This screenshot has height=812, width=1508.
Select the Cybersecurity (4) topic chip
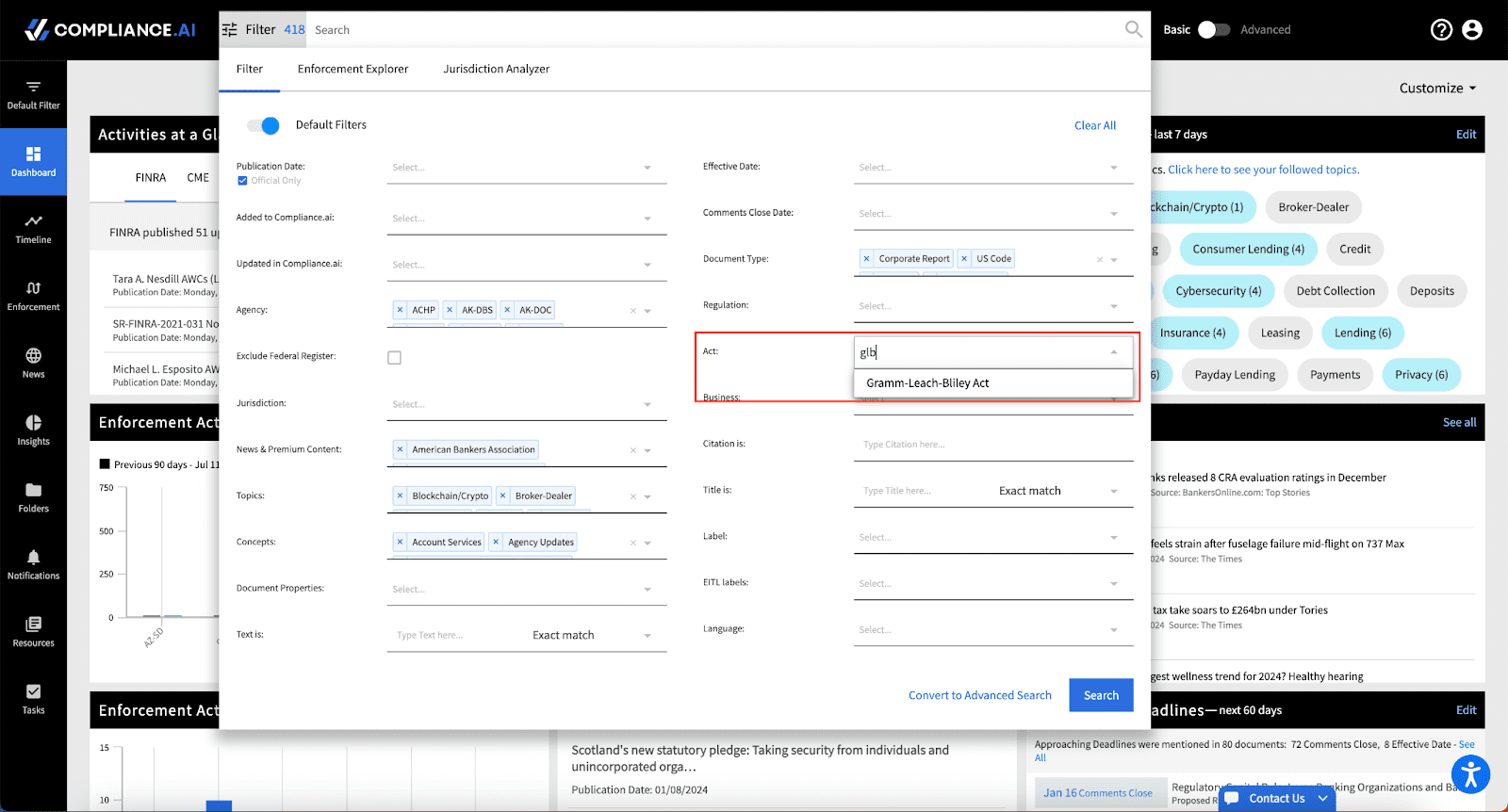[1219, 291]
